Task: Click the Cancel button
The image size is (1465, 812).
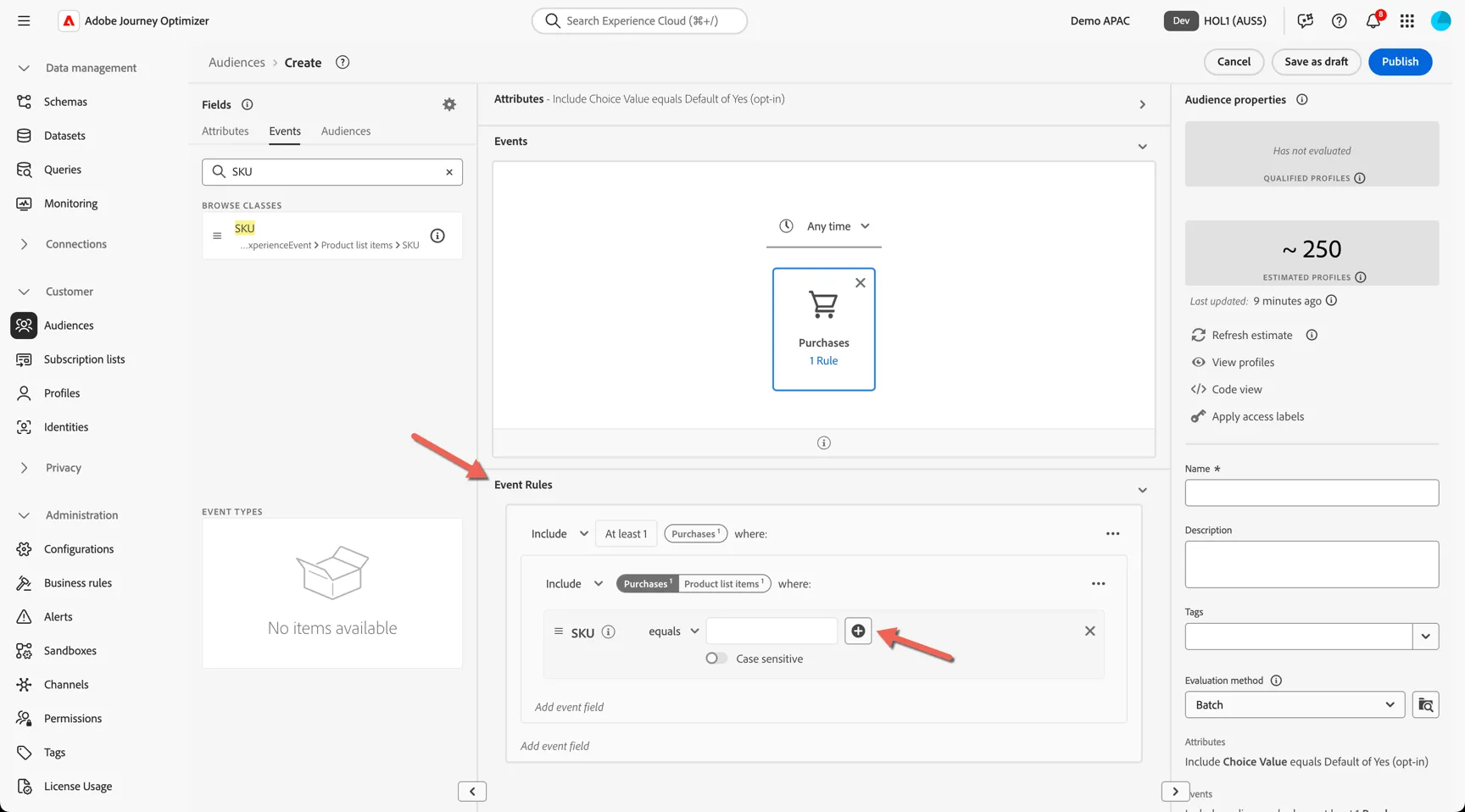Action: click(x=1234, y=62)
